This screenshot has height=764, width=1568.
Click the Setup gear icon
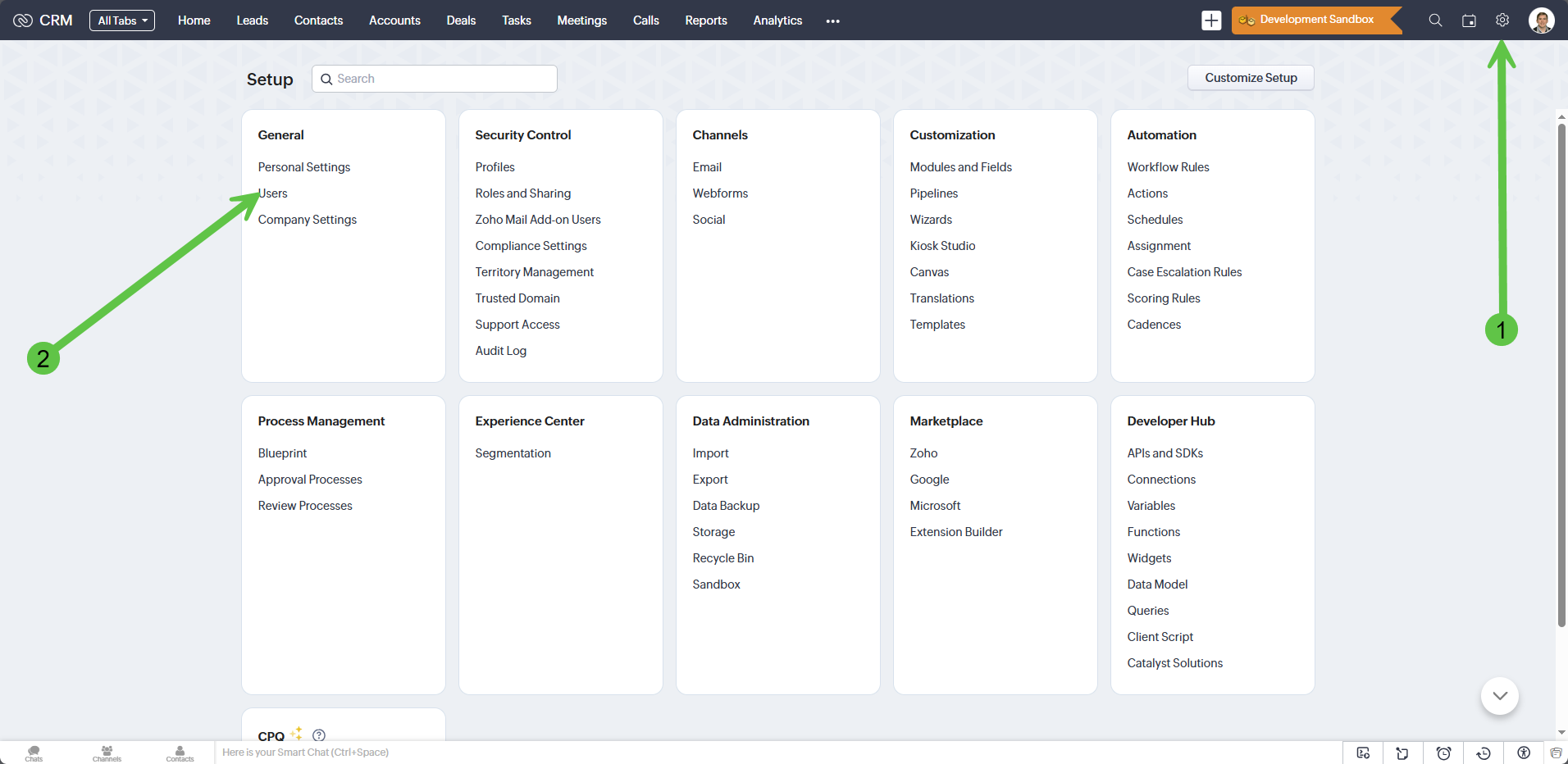[x=1502, y=20]
